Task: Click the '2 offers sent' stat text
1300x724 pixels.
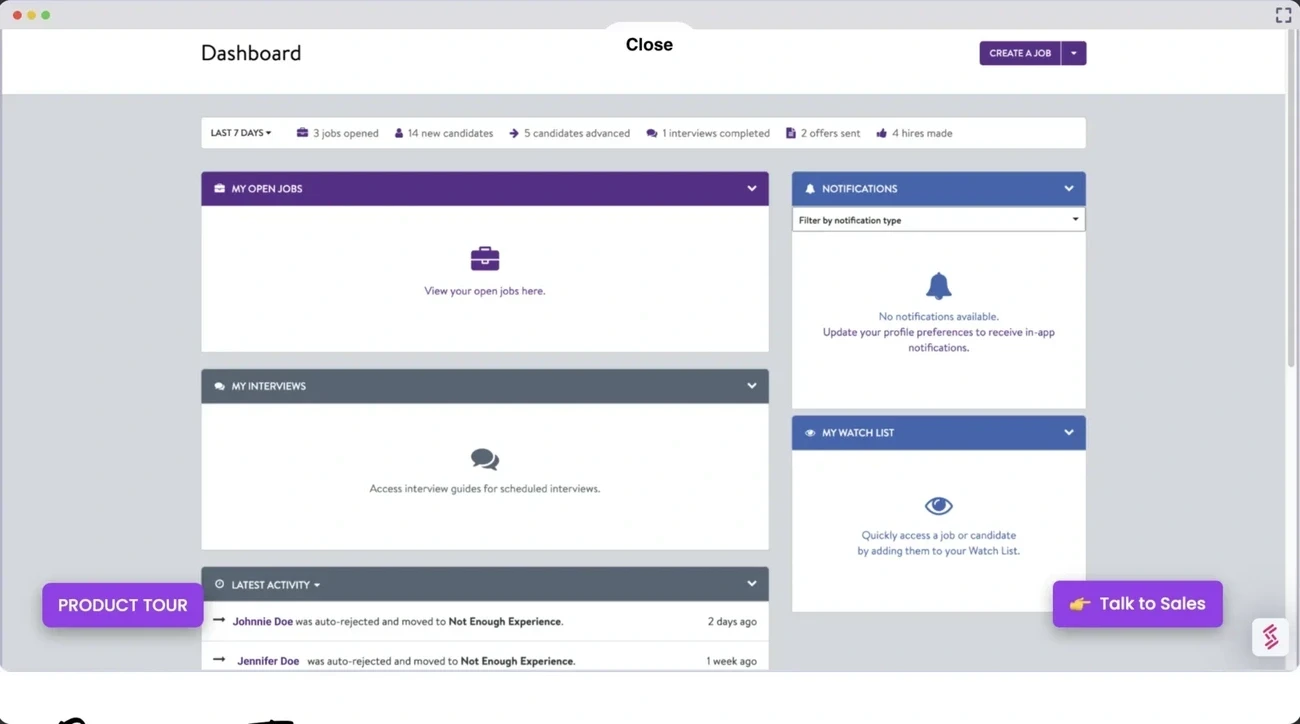Action: [830, 133]
